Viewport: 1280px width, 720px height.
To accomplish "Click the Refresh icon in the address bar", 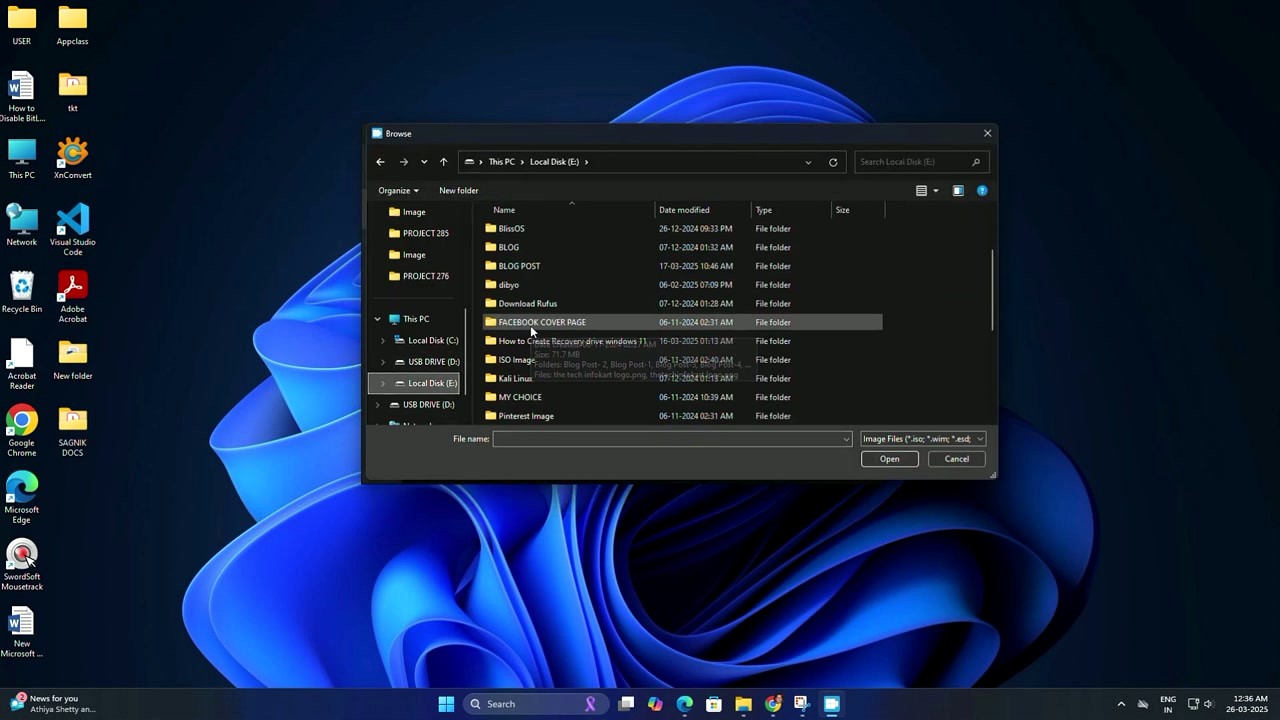I will coord(833,161).
